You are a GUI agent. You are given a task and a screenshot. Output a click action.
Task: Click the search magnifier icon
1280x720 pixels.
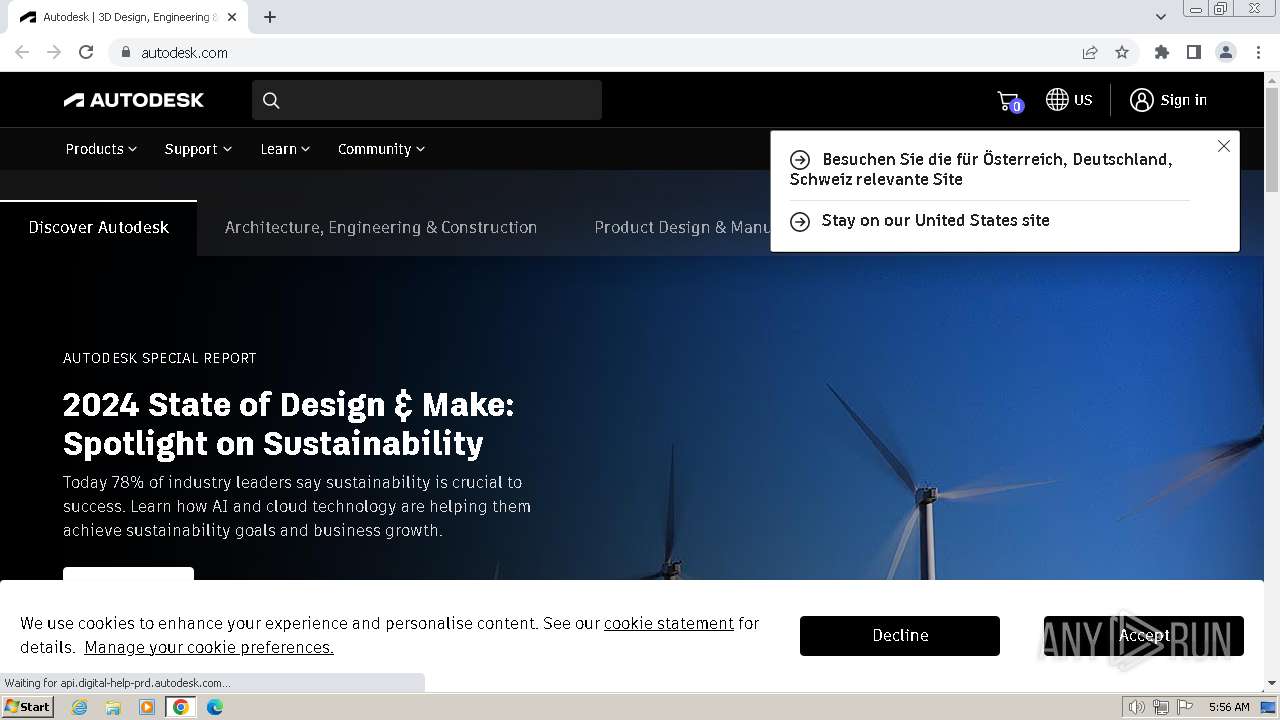point(271,100)
